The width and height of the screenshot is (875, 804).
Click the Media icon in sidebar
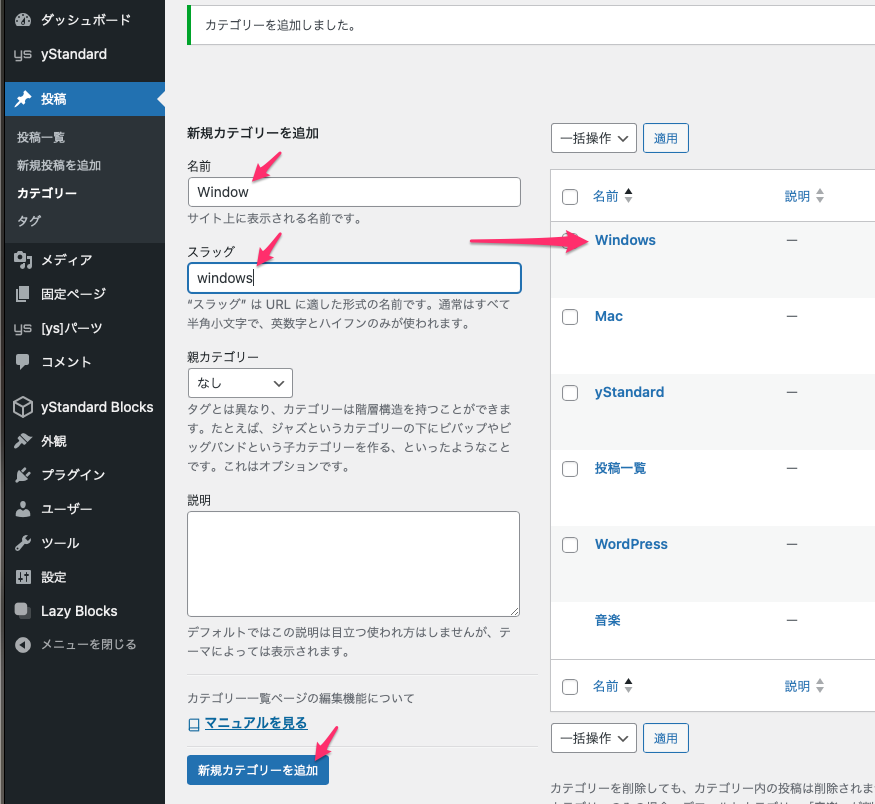click(x=23, y=260)
